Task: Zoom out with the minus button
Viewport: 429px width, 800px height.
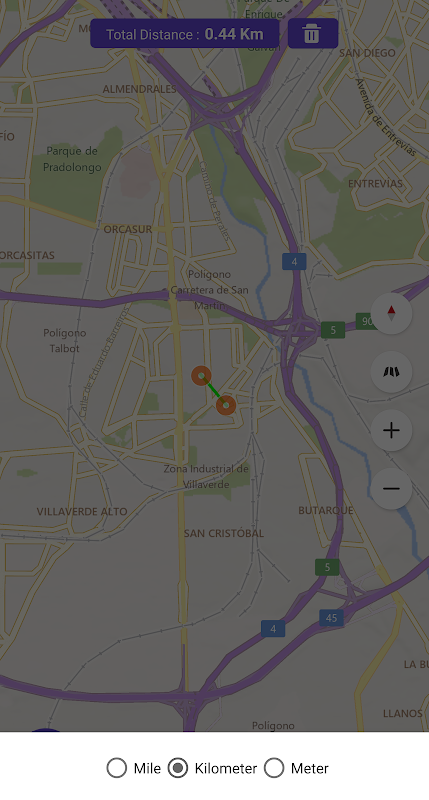Action: click(391, 489)
